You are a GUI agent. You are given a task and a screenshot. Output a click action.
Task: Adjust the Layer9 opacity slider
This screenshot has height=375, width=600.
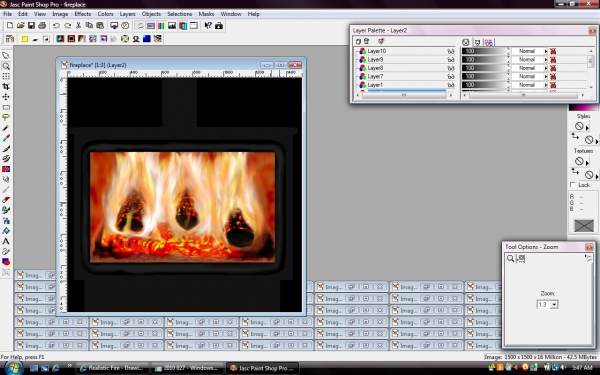485,59
